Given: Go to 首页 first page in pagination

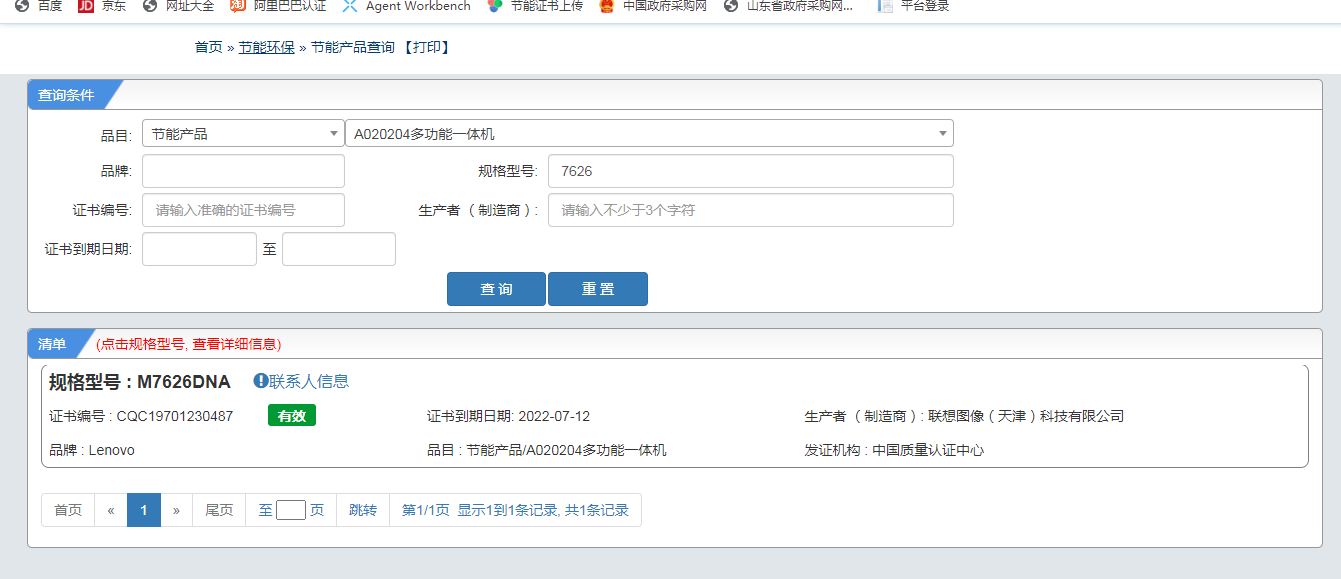Looking at the screenshot, I should 68,510.
